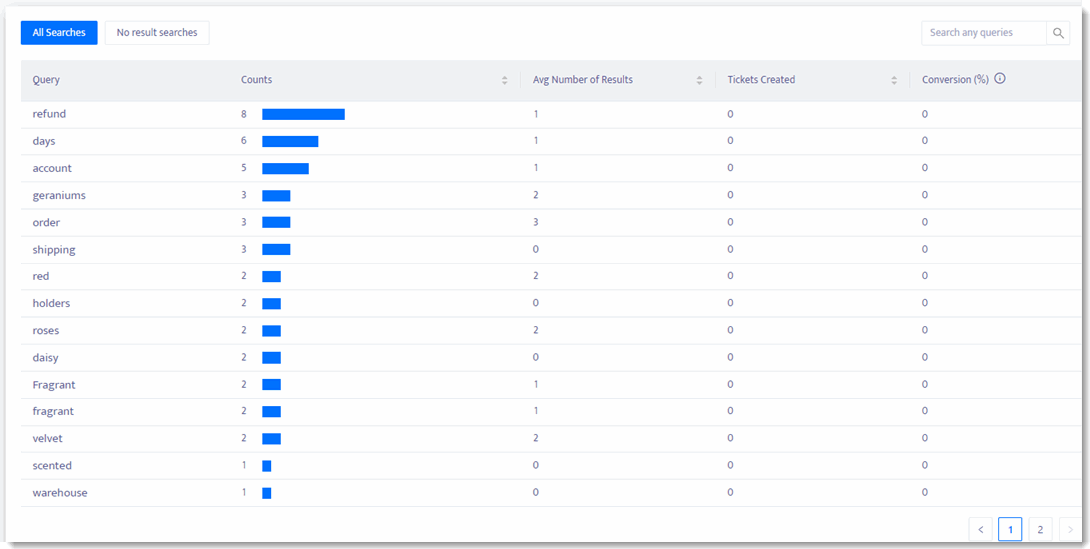Click the days count bar

tap(290, 141)
